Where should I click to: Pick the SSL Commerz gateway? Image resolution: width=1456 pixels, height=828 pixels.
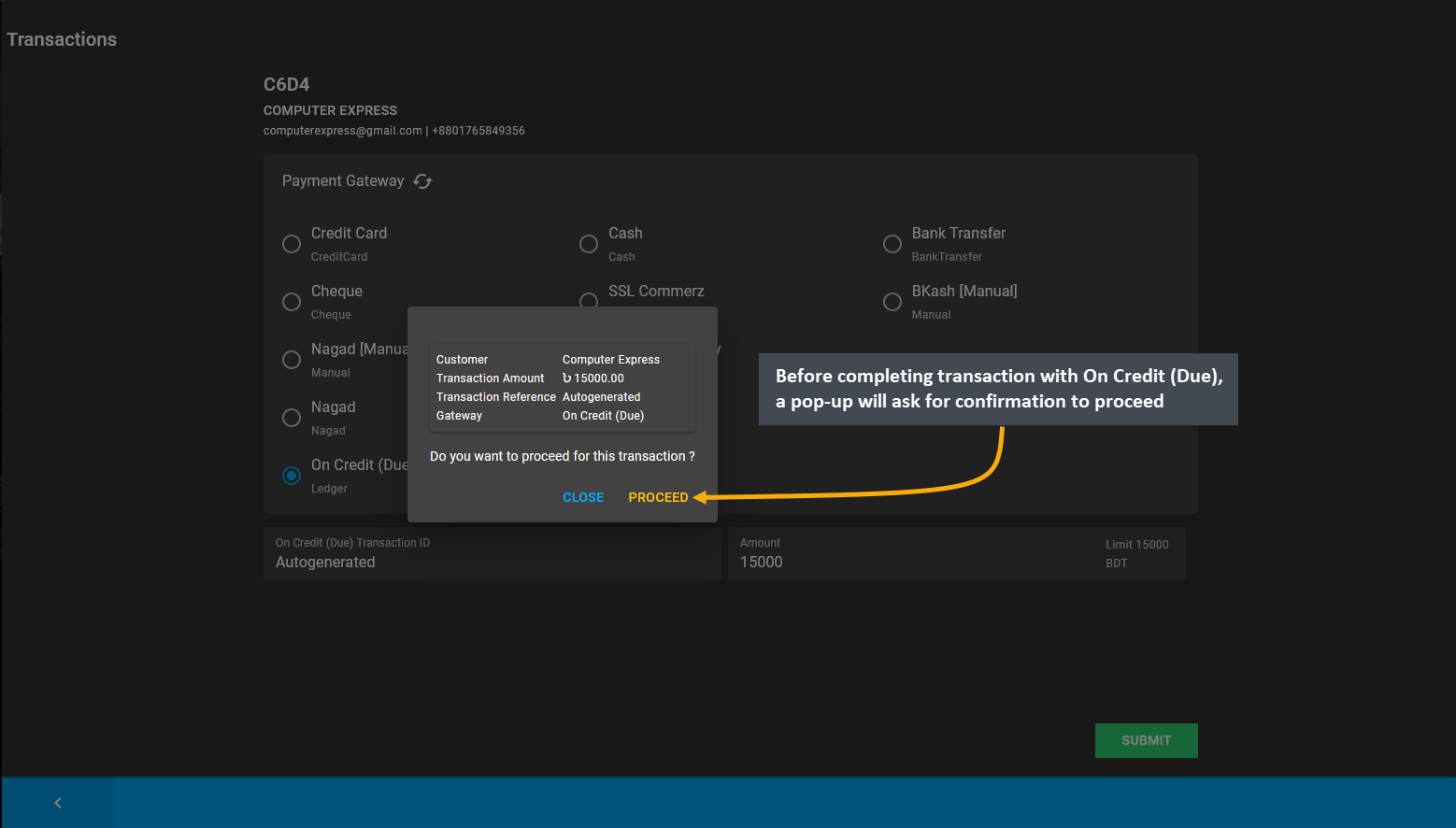point(589,299)
